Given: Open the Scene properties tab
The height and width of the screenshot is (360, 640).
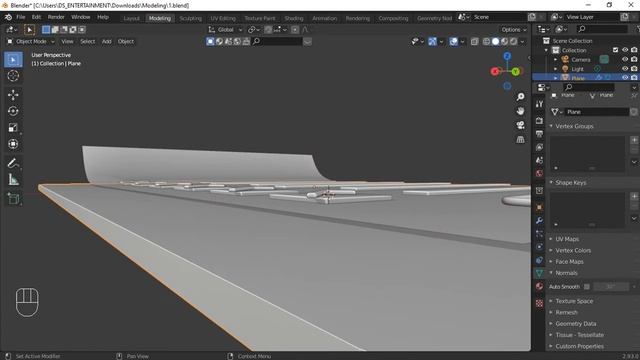Looking at the screenshot, I should point(539,160).
